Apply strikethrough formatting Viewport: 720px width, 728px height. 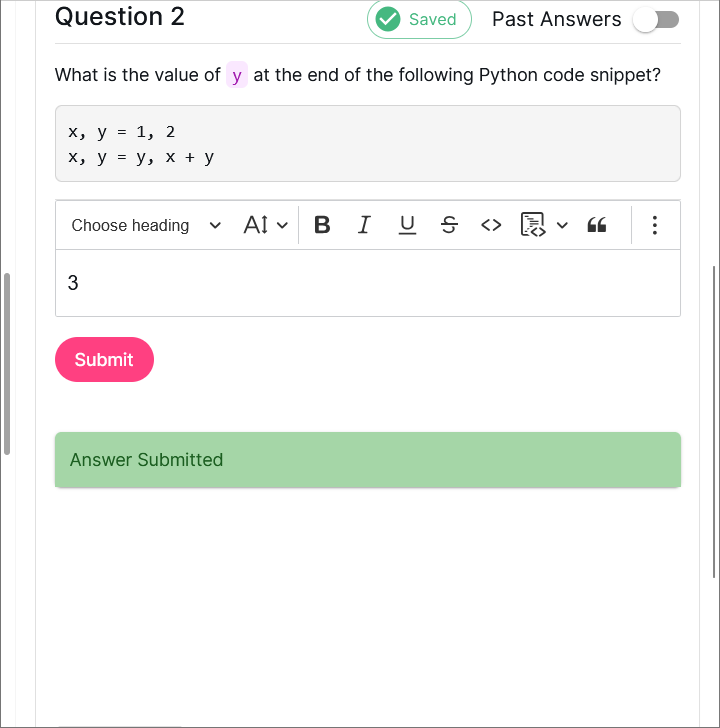click(x=449, y=225)
